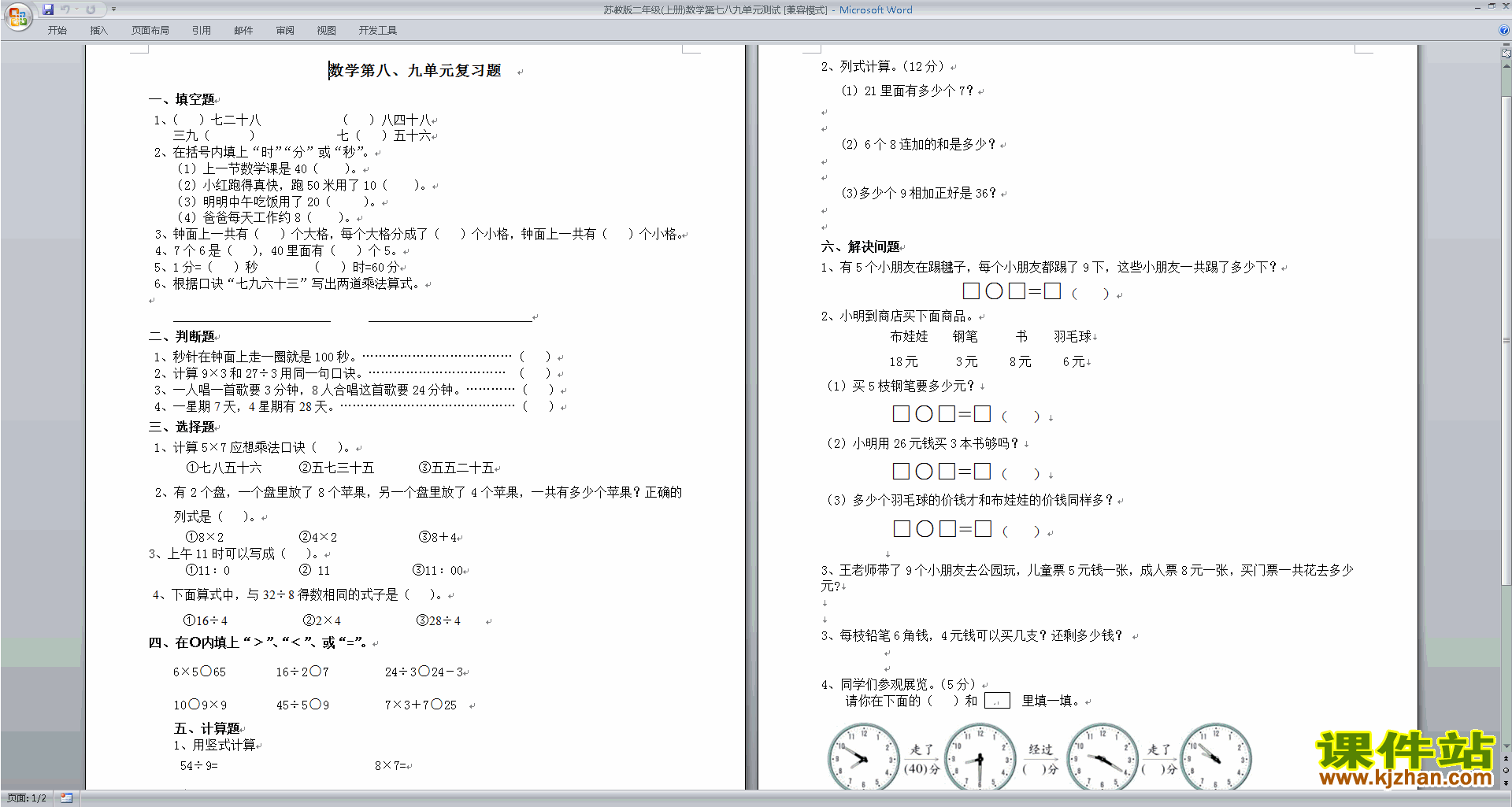Click the Undo arrow icon
This screenshot has width=1512, height=807.
click(x=65, y=9)
